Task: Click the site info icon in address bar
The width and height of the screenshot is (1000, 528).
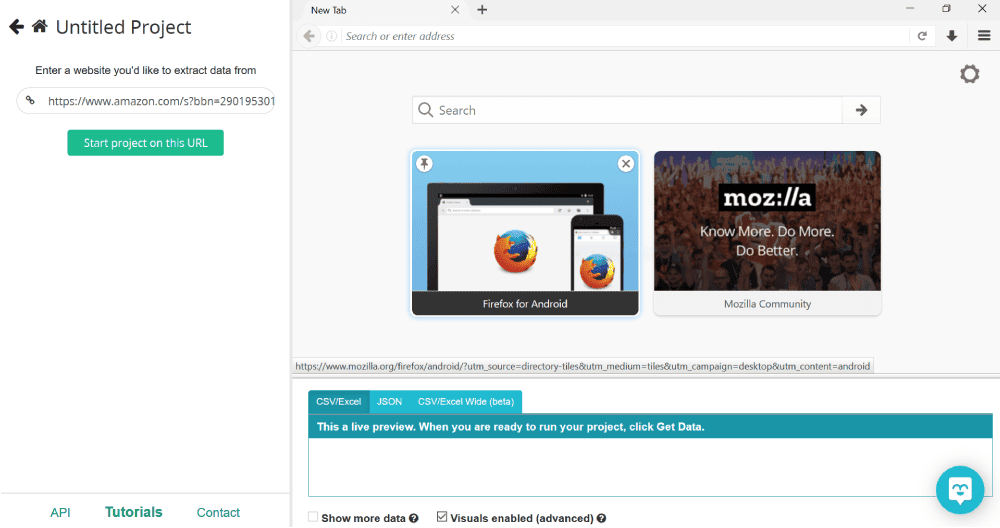Action: [332, 36]
